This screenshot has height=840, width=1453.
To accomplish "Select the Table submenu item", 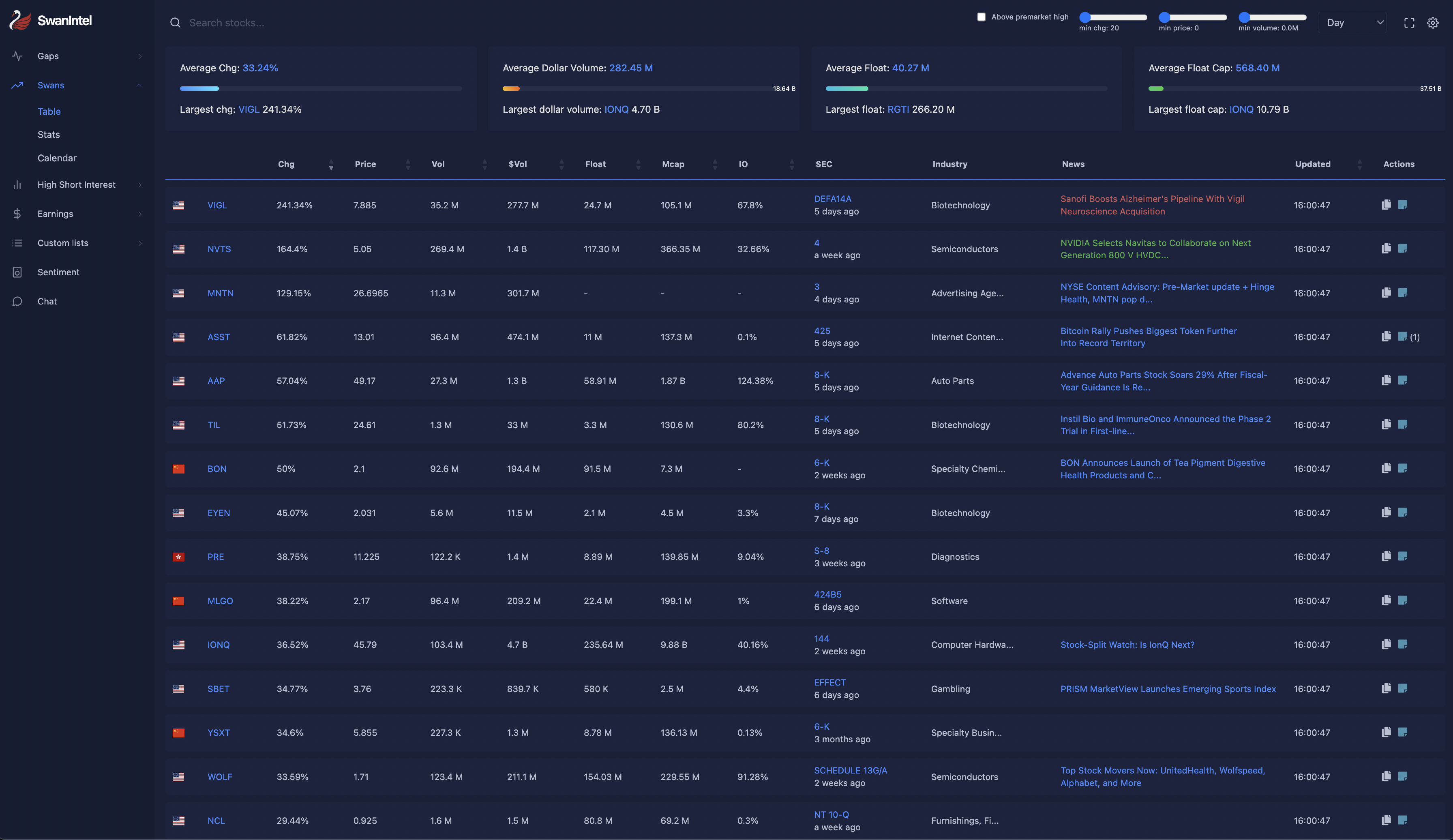I will [x=49, y=111].
